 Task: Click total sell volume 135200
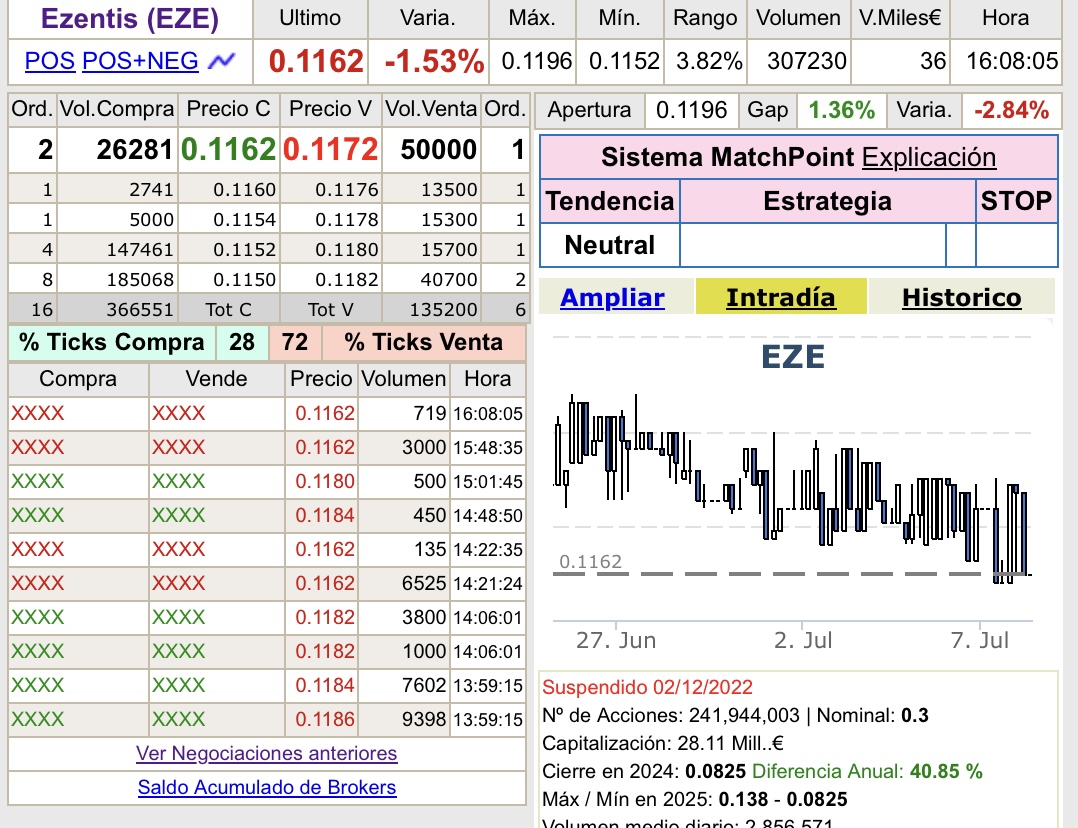[x=443, y=310]
